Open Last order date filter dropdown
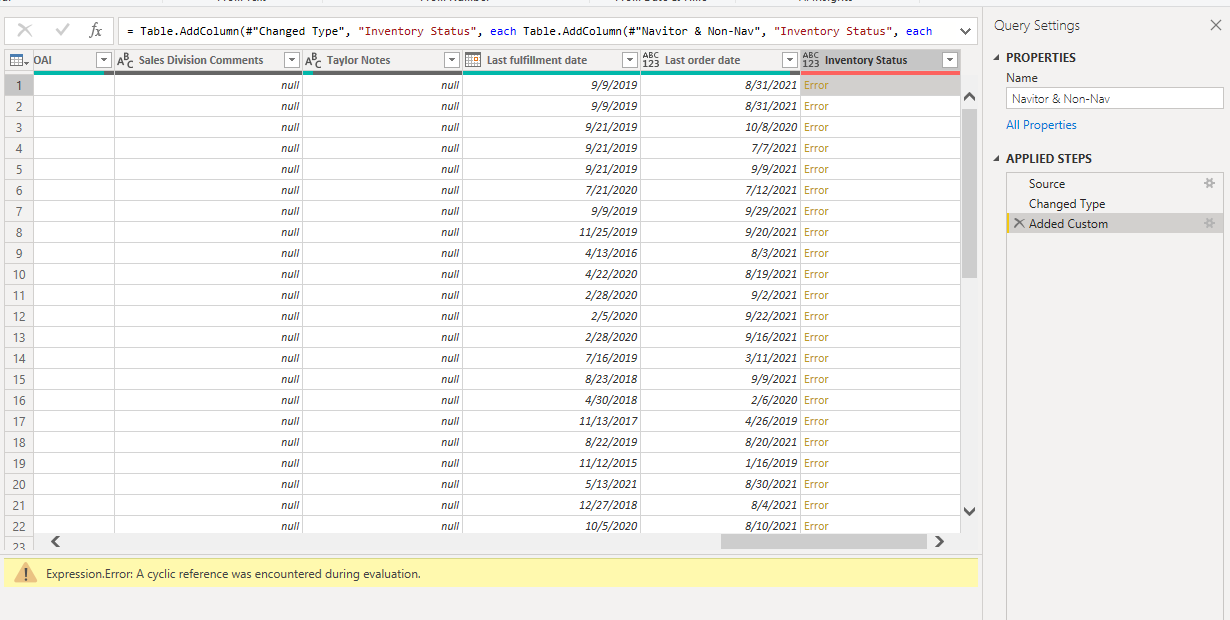The image size is (1230, 620). point(789,61)
